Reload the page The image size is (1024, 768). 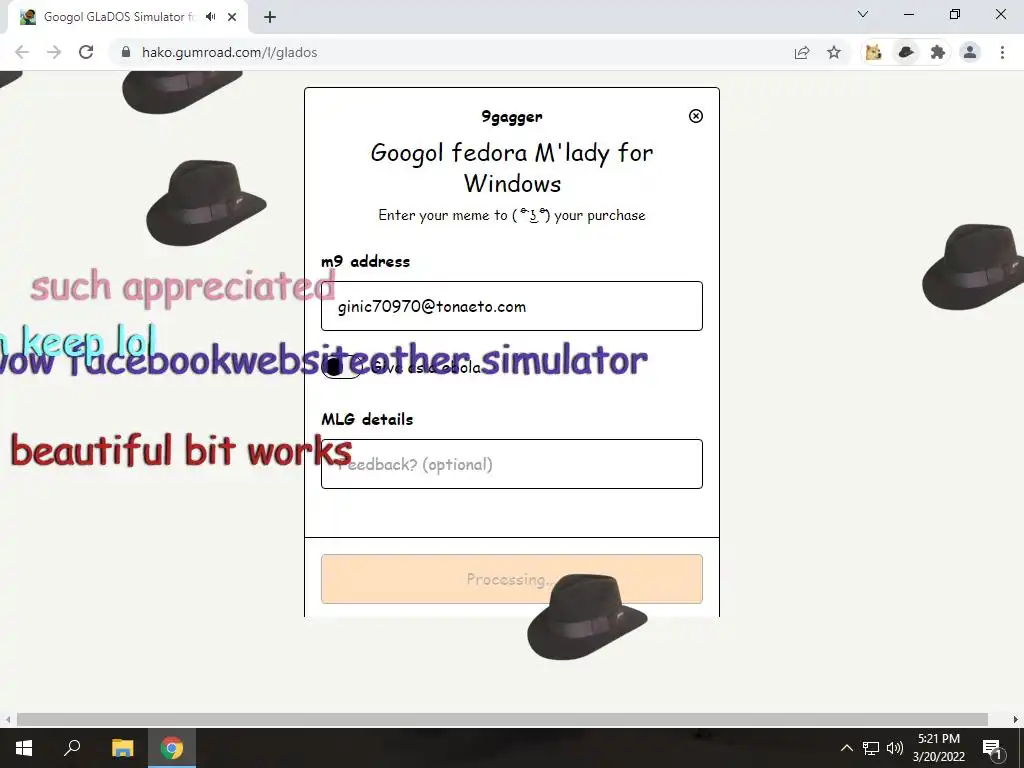pos(86,52)
